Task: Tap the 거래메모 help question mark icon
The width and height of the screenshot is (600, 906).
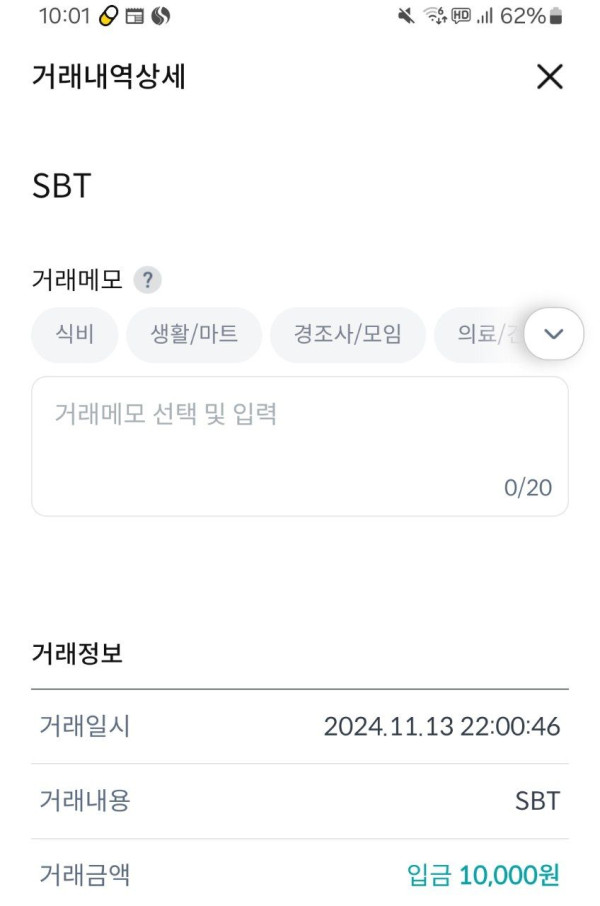Action: click(148, 280)
